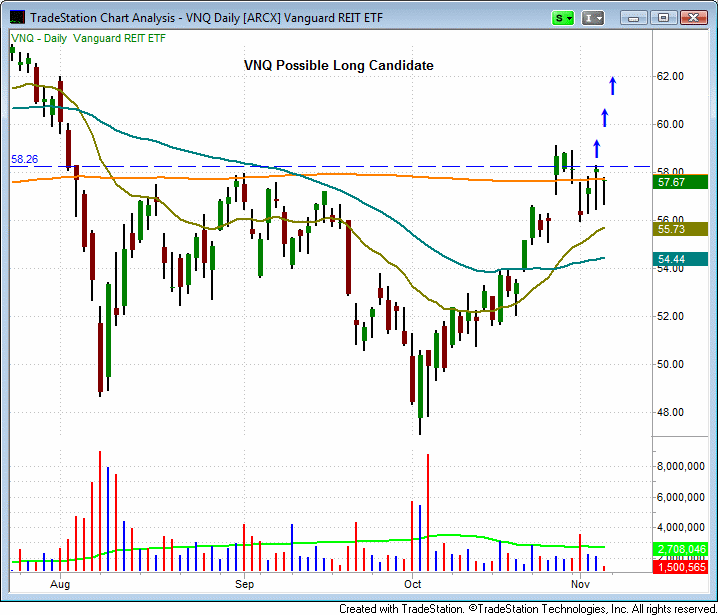The height and width of the screenshot is (615, 718).
Task: Close the chart analysis window
Action: (x=693, y=18)
